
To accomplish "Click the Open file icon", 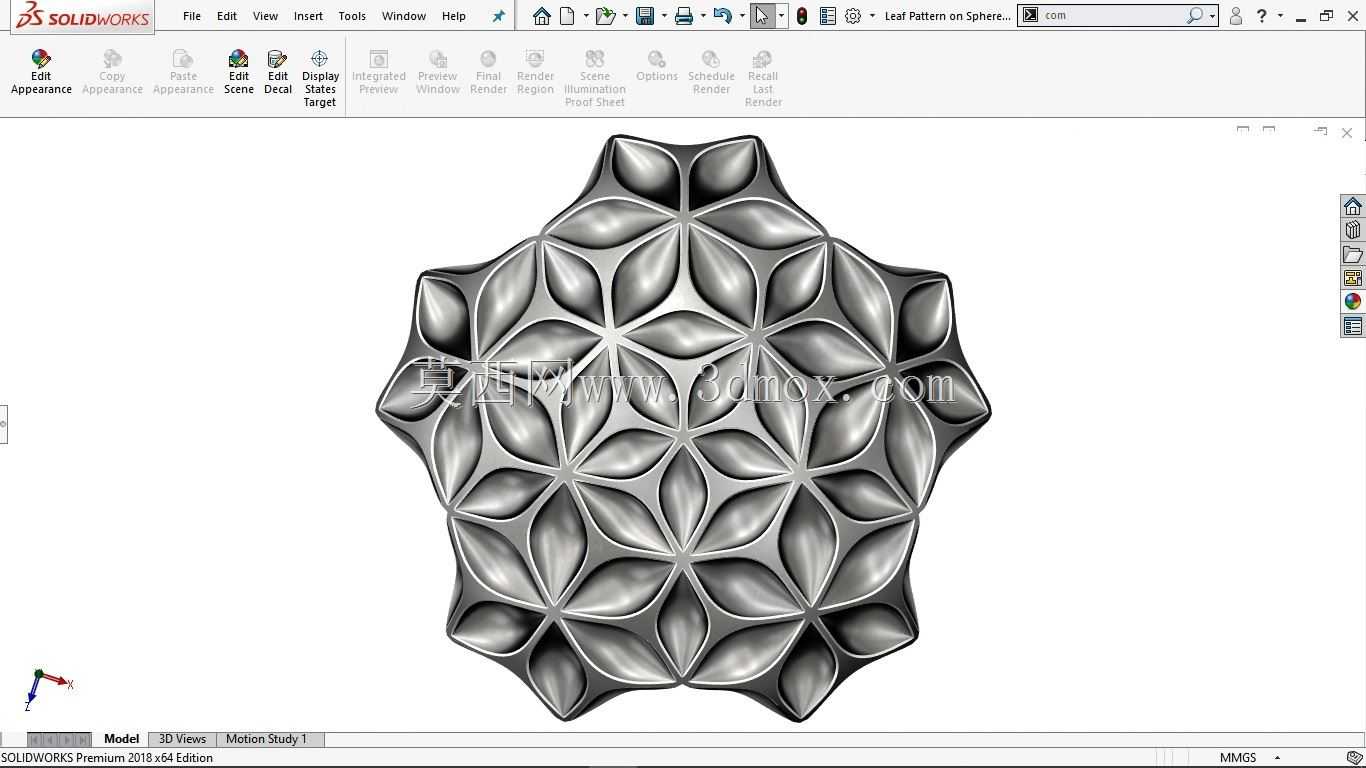I will (x=605, y=16).
